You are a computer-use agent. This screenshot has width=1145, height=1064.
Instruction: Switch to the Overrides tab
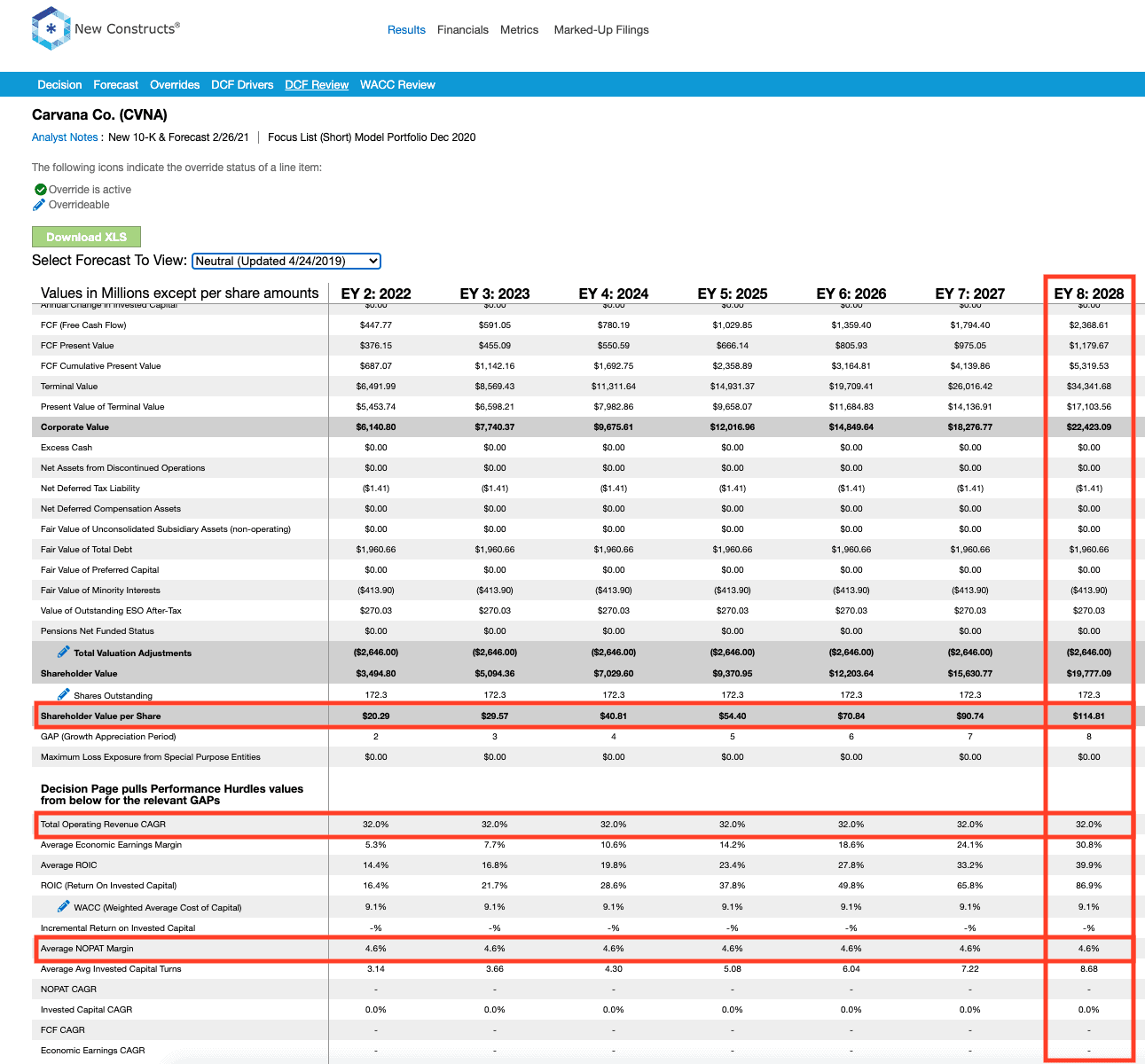point(175,85)
